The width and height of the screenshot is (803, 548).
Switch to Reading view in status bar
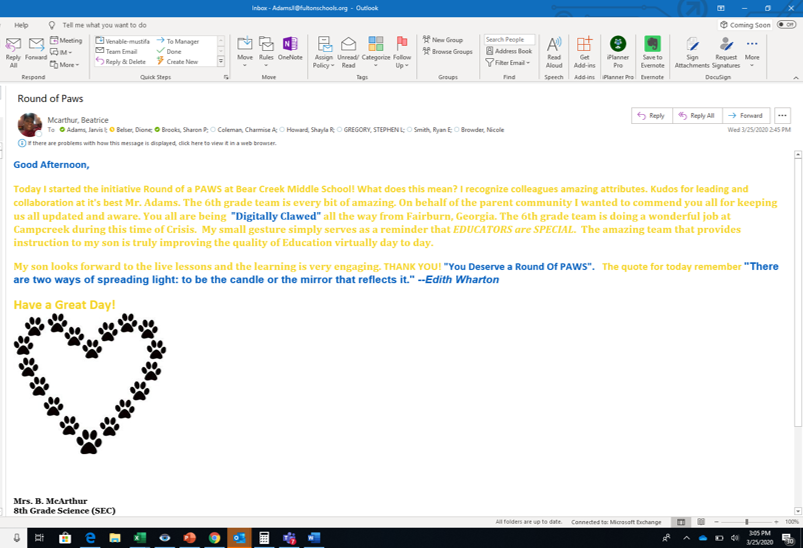(701, 522)
